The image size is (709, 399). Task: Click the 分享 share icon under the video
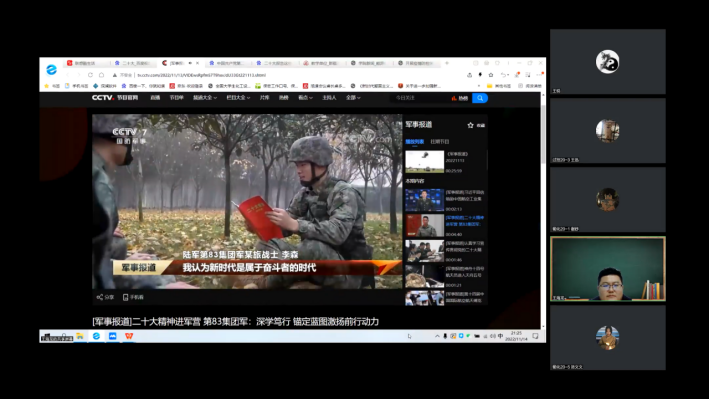99,297
